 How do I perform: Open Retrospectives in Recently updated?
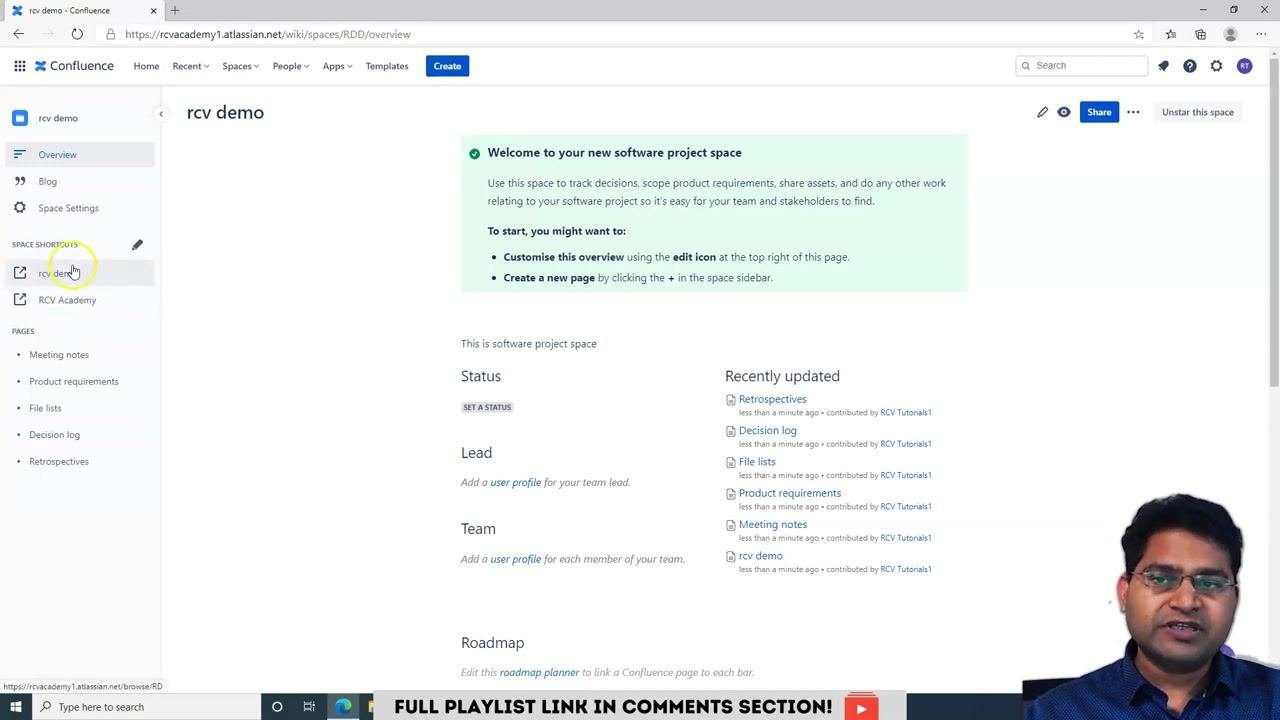coord(772,399)
